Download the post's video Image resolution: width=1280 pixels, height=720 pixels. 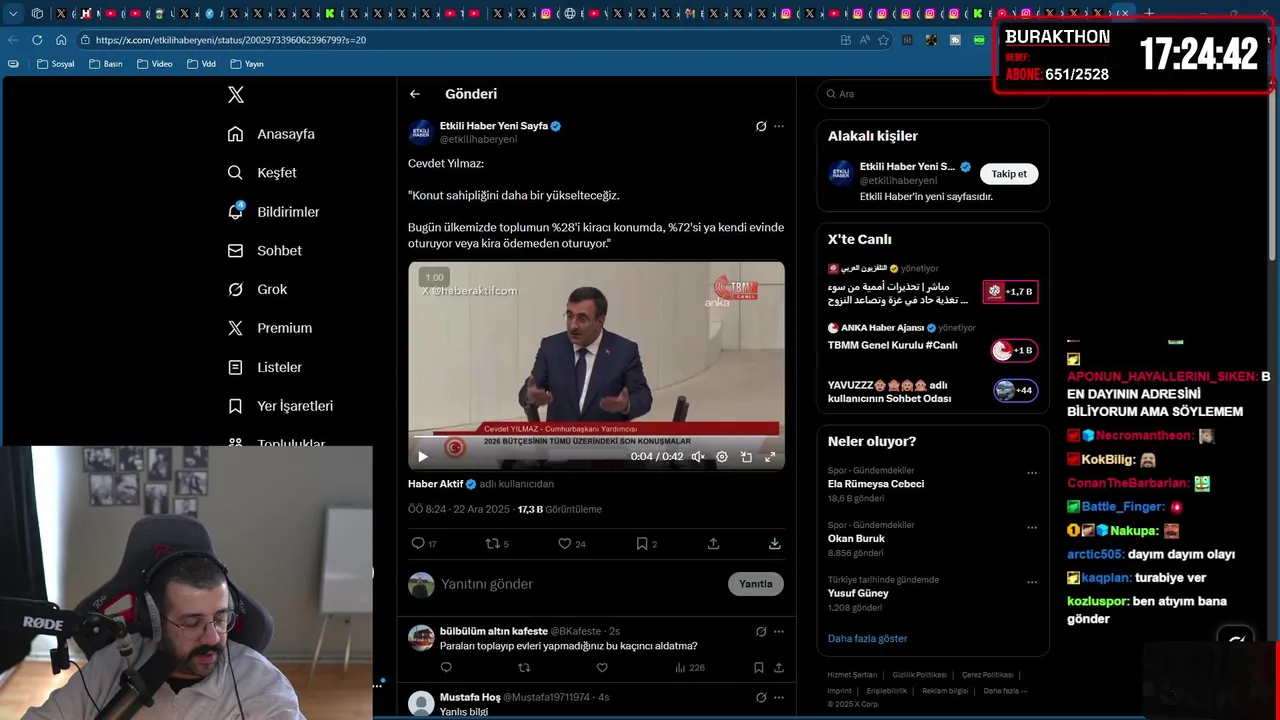(x=774, y=544)
